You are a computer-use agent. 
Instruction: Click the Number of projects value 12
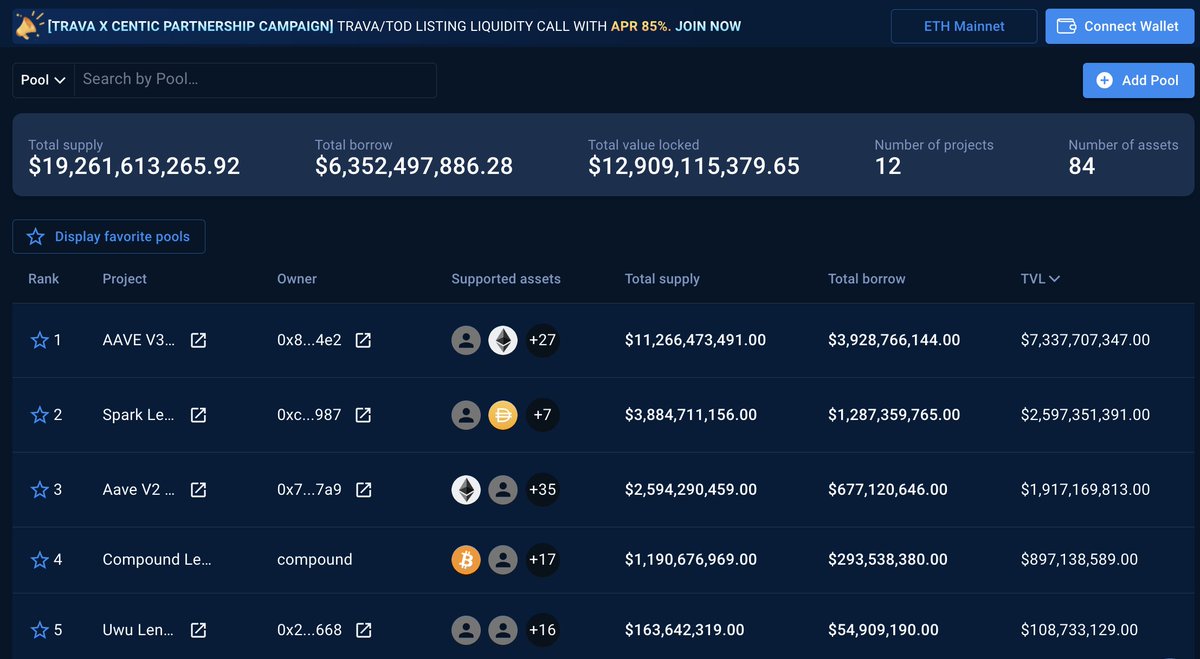(888, 166)
